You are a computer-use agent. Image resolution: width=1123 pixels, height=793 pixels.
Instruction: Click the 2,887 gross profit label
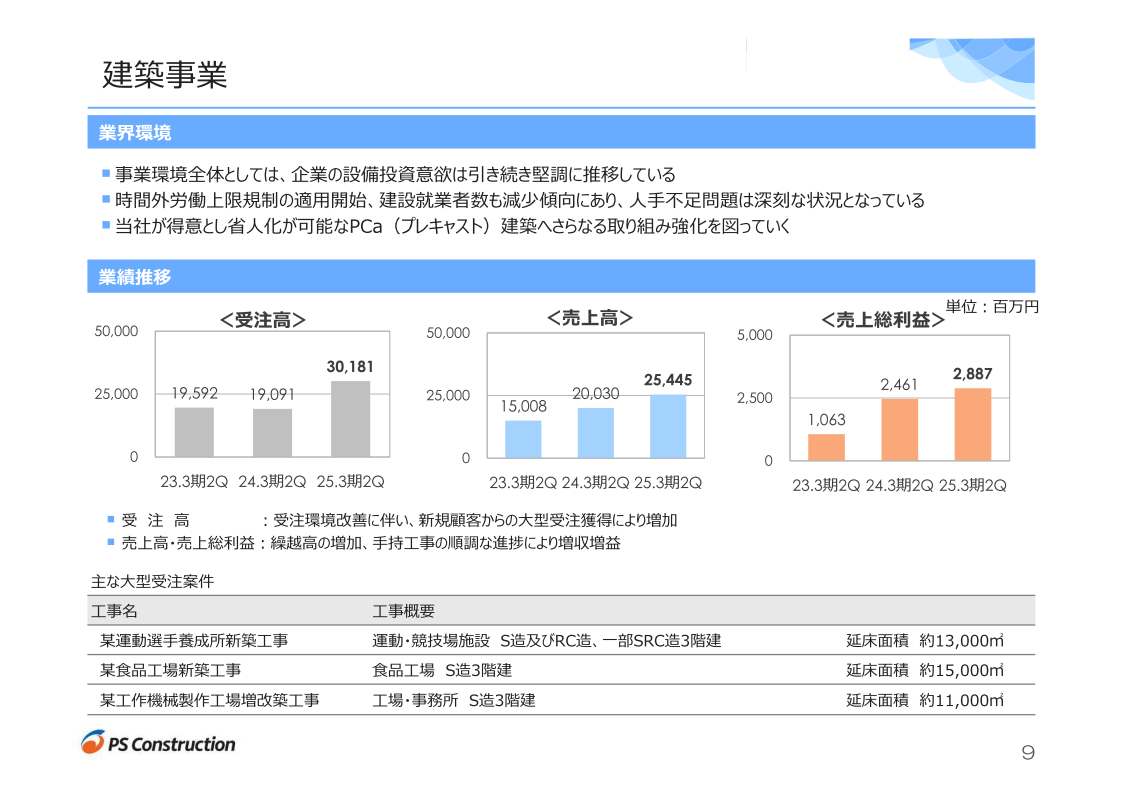tap(973, 374)
